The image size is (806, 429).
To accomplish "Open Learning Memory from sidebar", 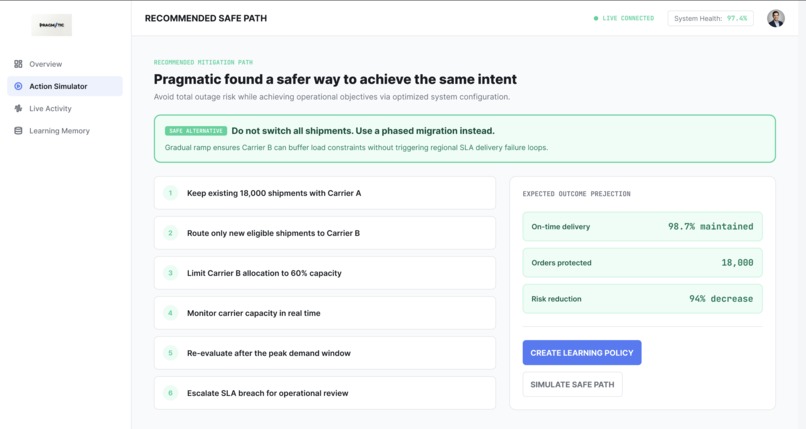I will click(65, 130).
